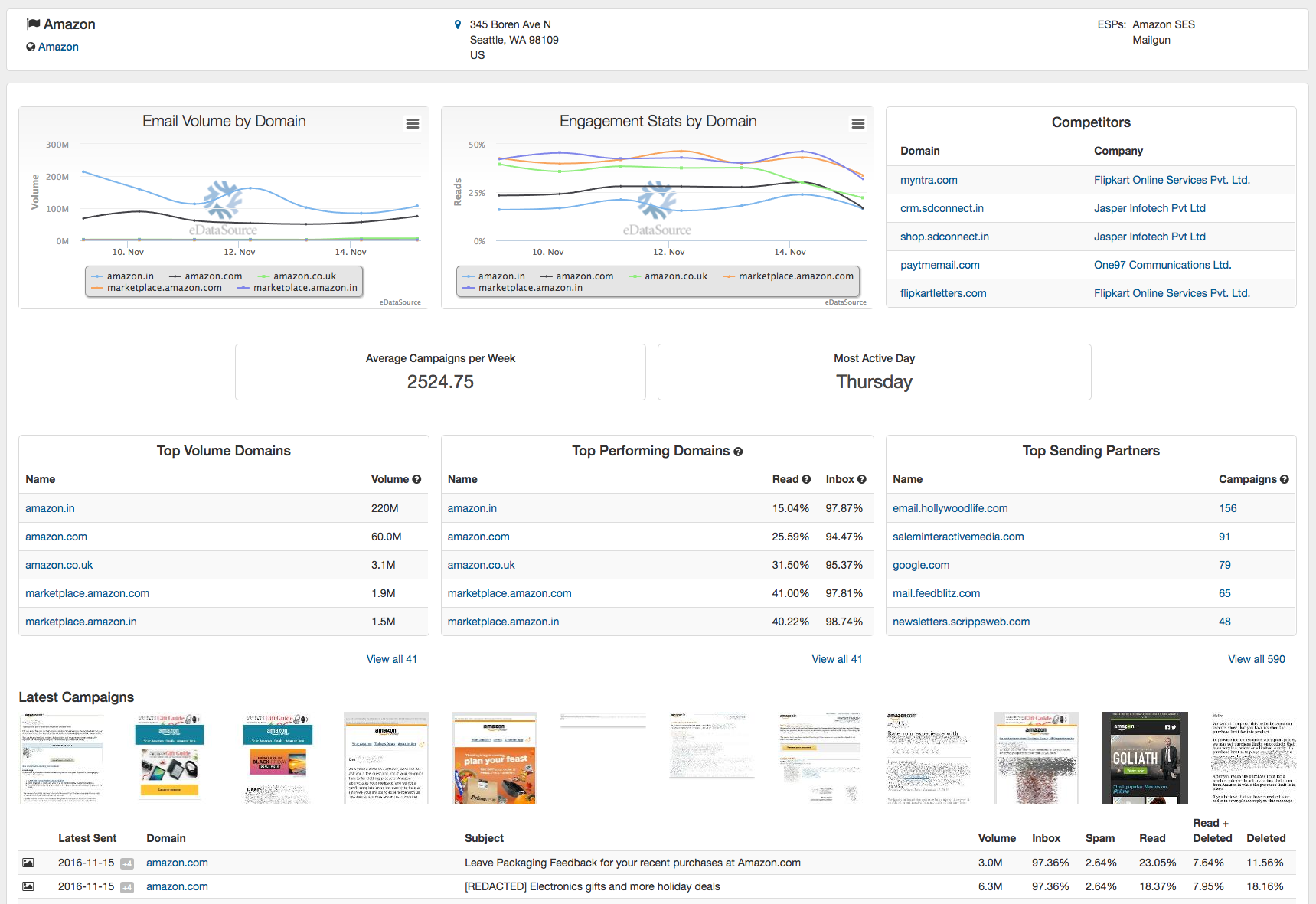Click the Campaigns column help icon
Screen dimensions: 1316x904
[x=1285, y=479]
